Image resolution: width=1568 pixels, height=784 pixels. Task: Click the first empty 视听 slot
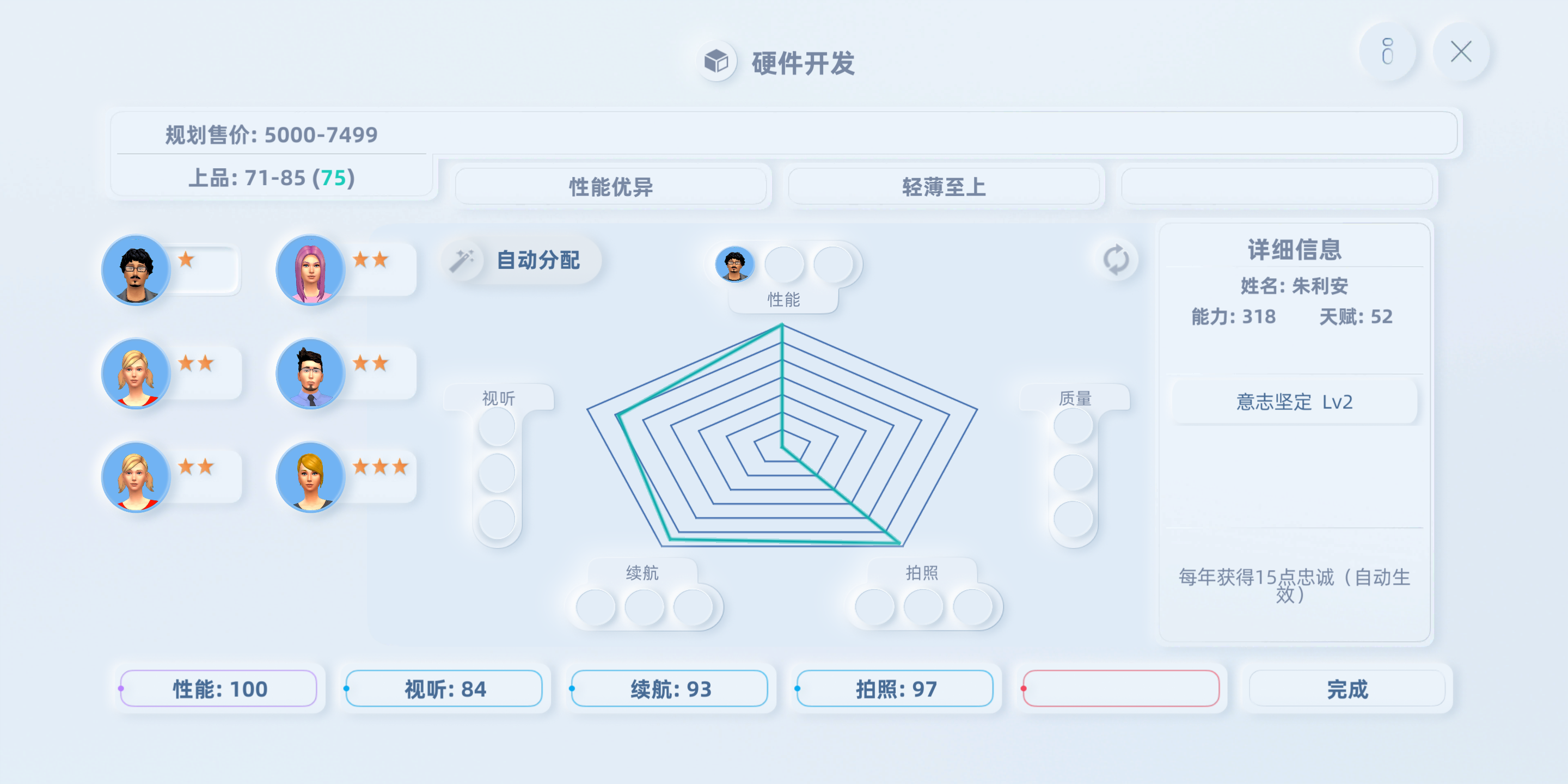[x=497, y=425]
